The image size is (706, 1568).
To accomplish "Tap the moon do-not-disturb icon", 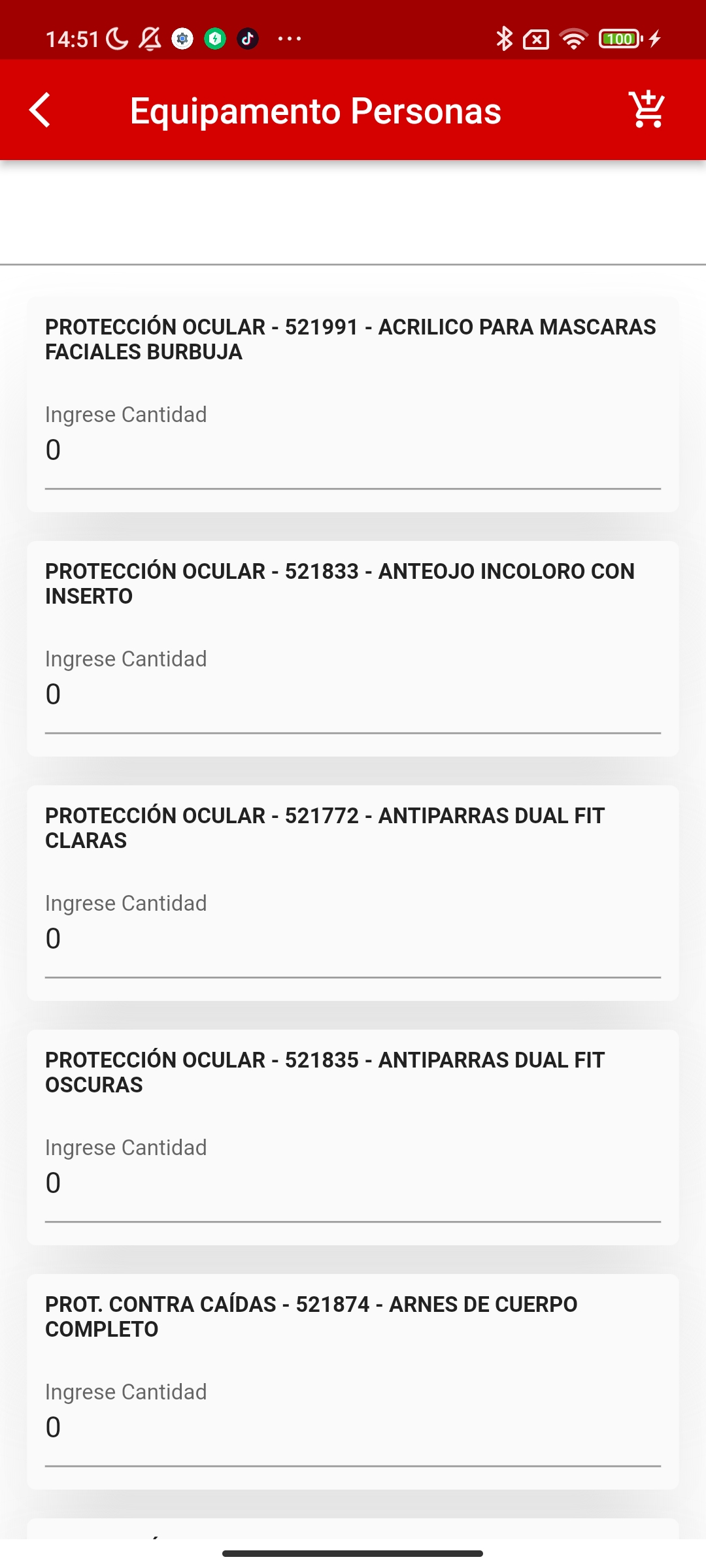I will (x=117, y=39).
